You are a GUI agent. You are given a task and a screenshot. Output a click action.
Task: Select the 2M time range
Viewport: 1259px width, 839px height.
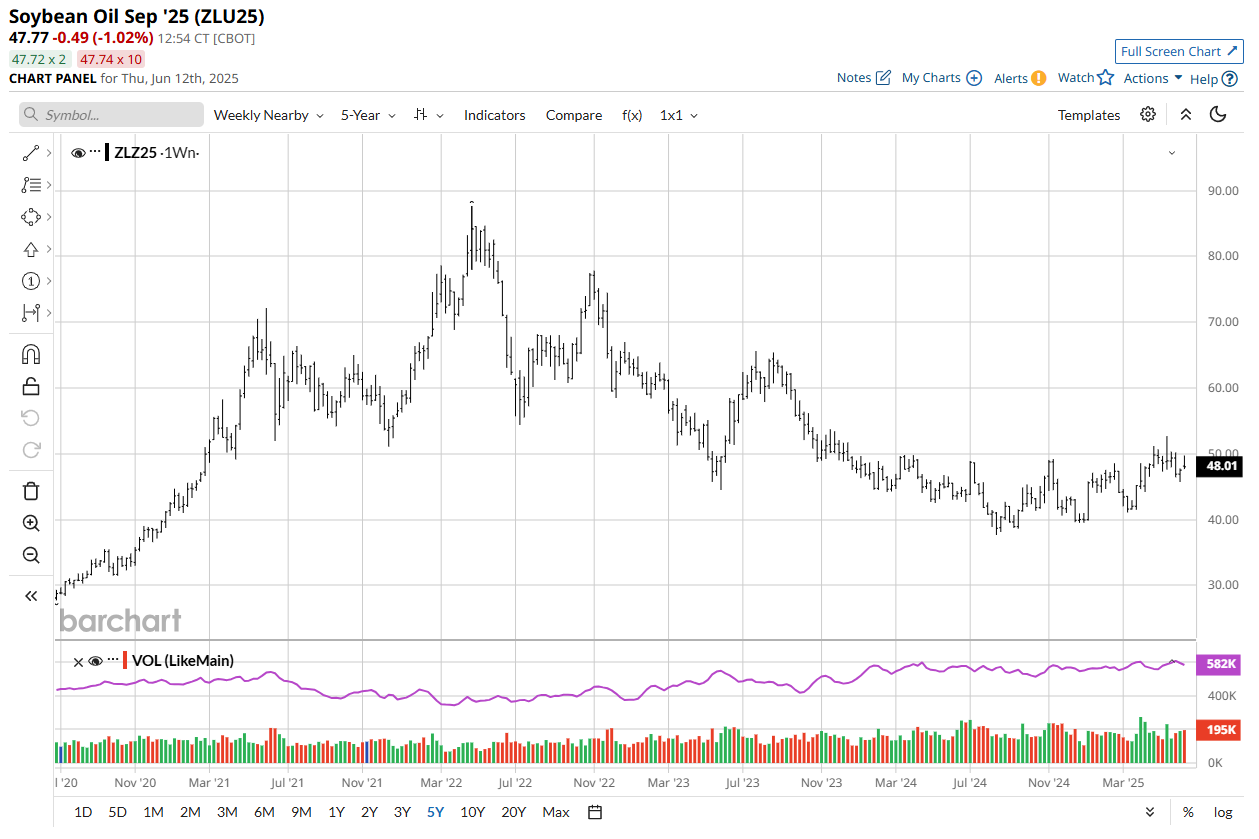(x=190, y=812)
